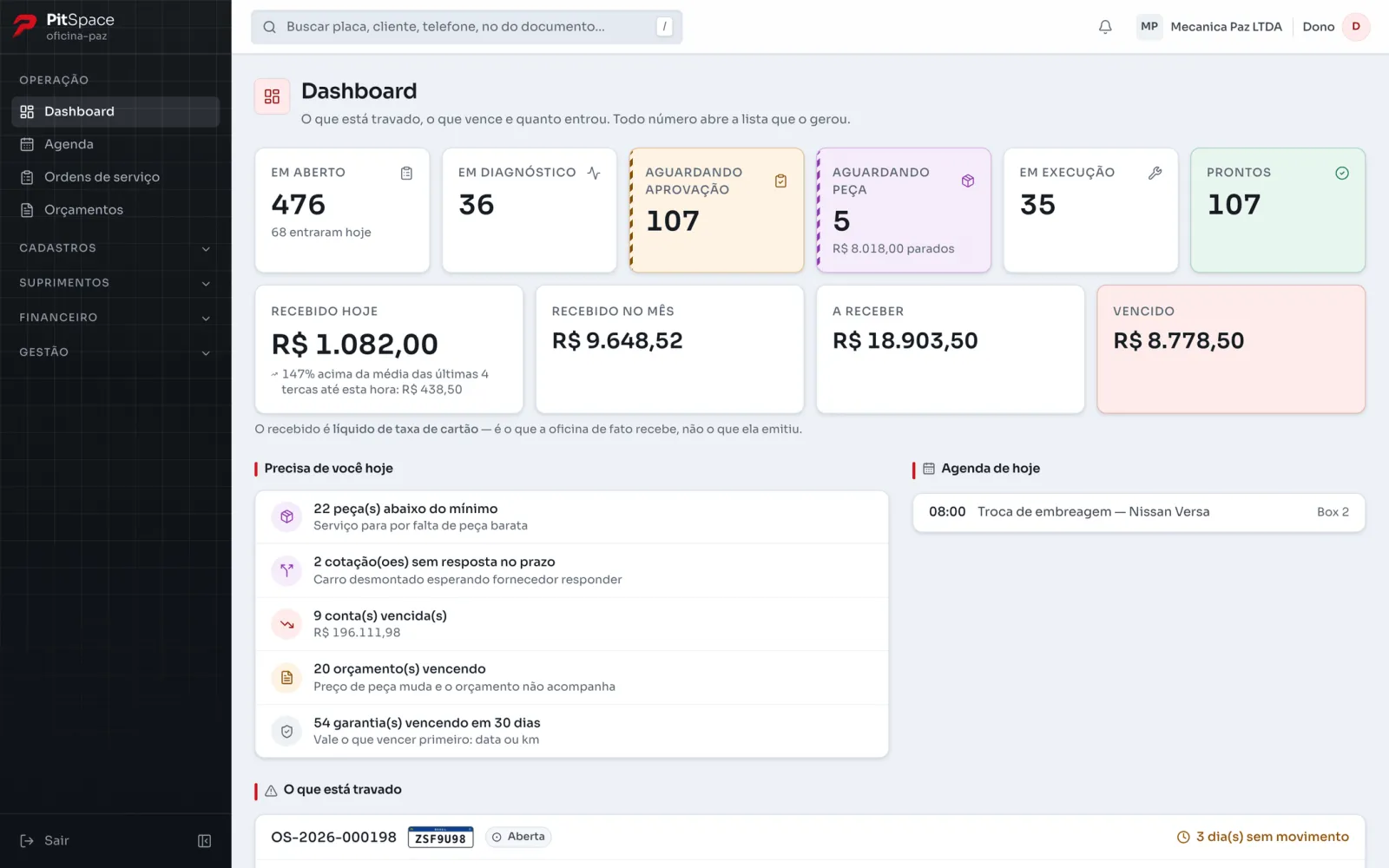Image resolution: width=1389 pixels, height=868 pixels.
Task: Click the dashboard grid icon next to title
Action: [272, 96]
